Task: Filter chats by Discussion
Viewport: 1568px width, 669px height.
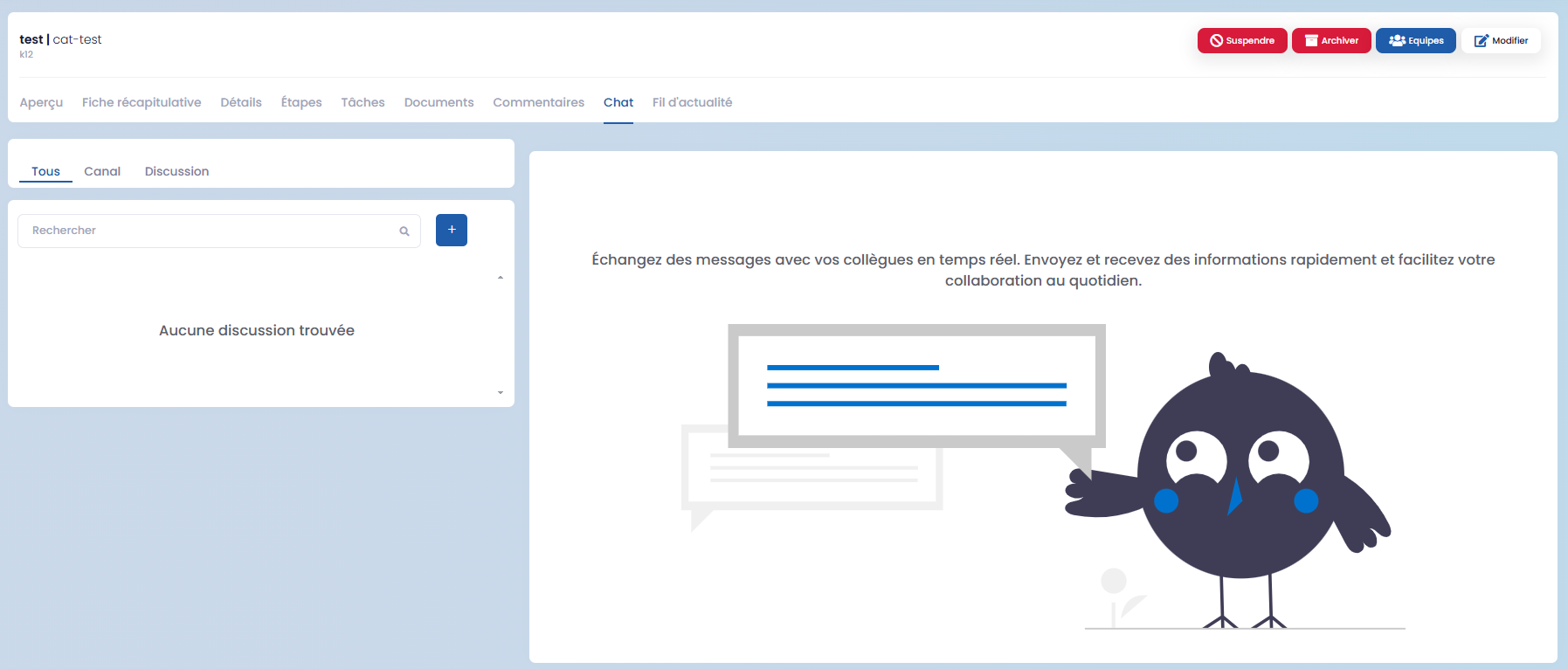Action: (x=176, y=171)
